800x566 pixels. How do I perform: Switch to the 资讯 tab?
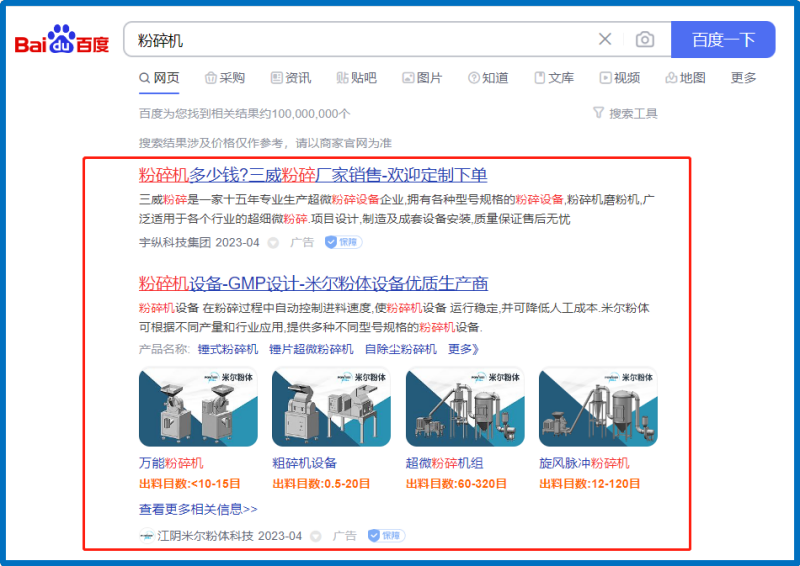(290, 78)
